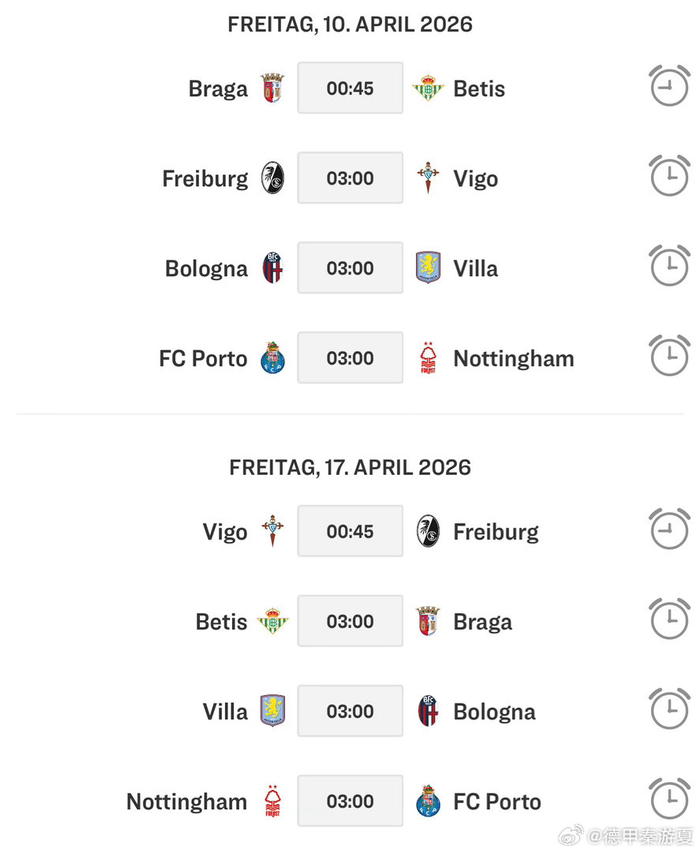Enable alarm for Nottingham vs FC Porto
The height and width of the screenshot is (852, 700).
pos(669,800)
